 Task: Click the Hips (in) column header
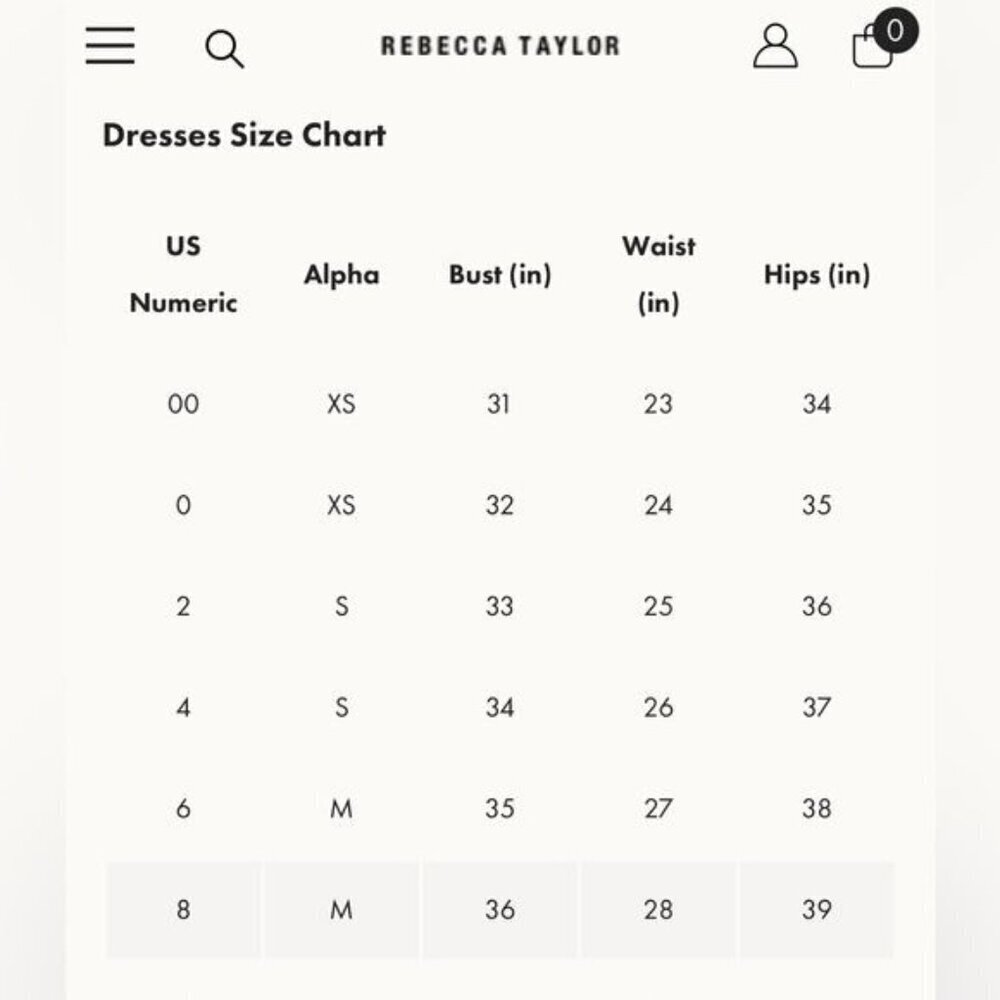click(x=817, y=275)
